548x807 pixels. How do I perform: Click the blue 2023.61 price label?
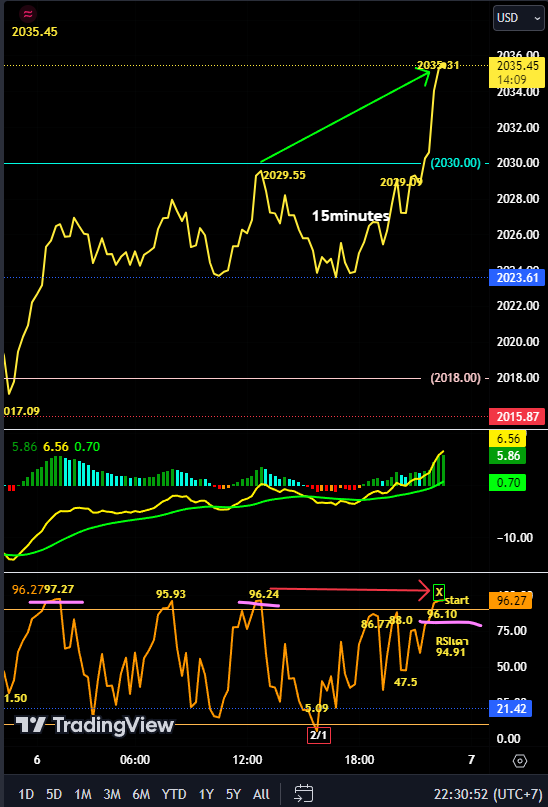click(x=517, y=278)
